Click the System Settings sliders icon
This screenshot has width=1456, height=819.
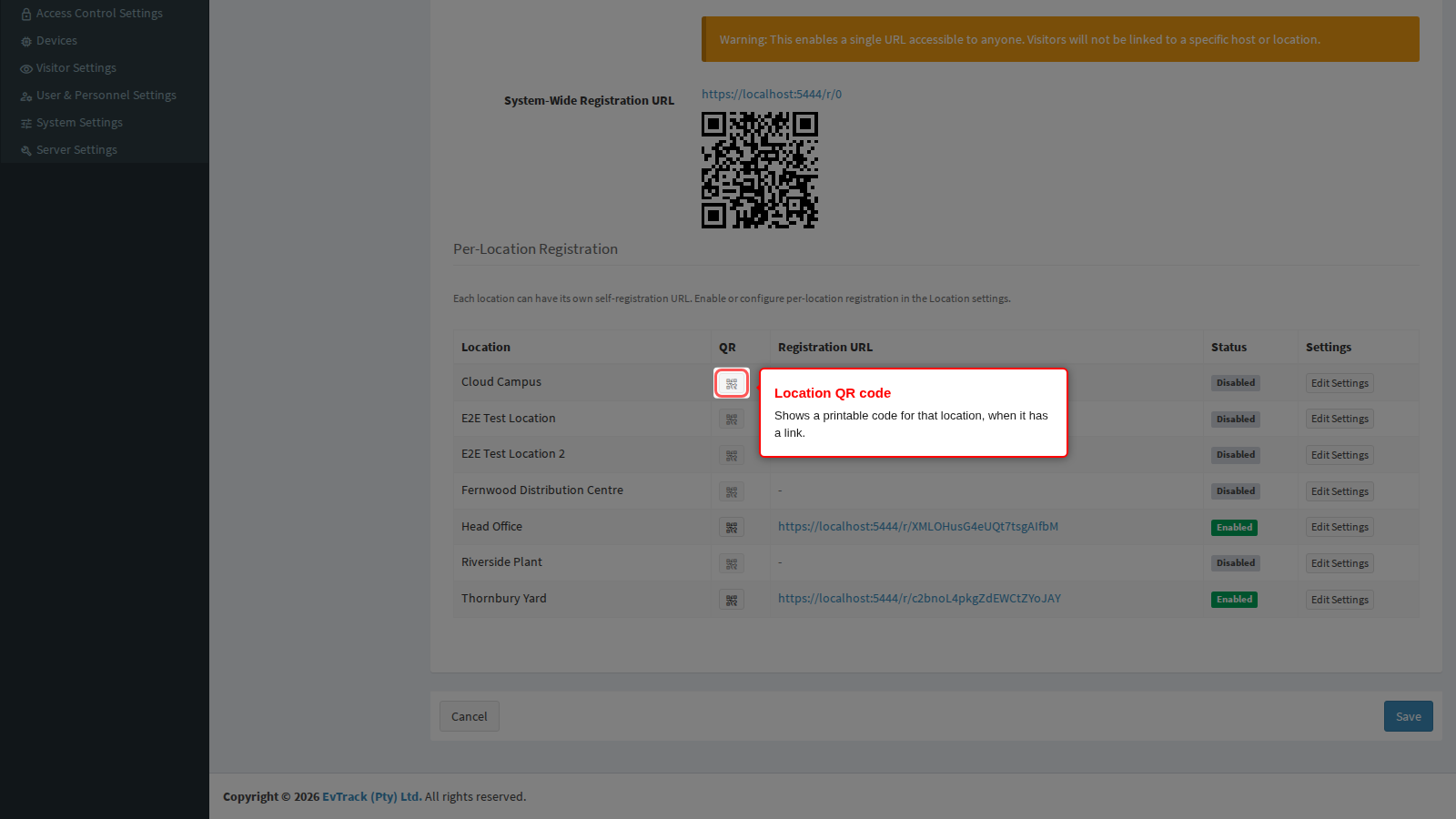click(26, 124)
